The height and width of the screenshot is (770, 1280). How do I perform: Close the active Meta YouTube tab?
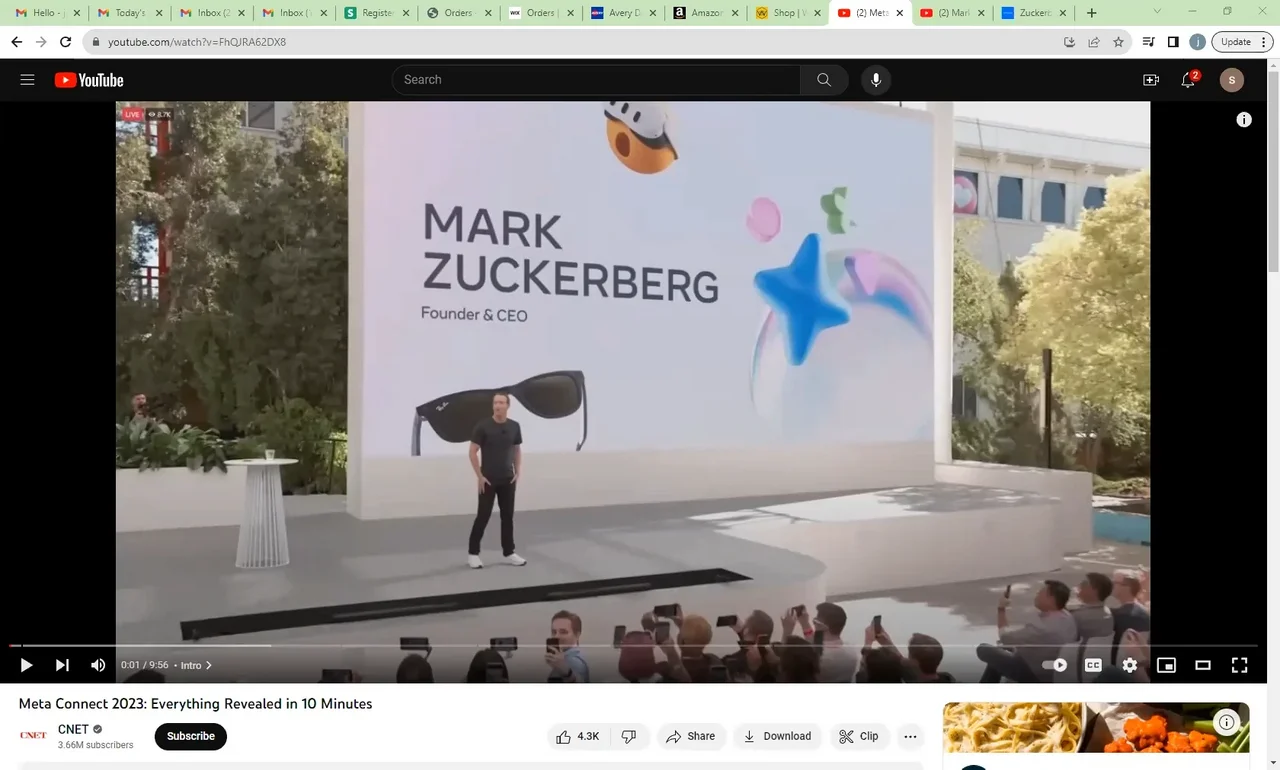[899, 13]
